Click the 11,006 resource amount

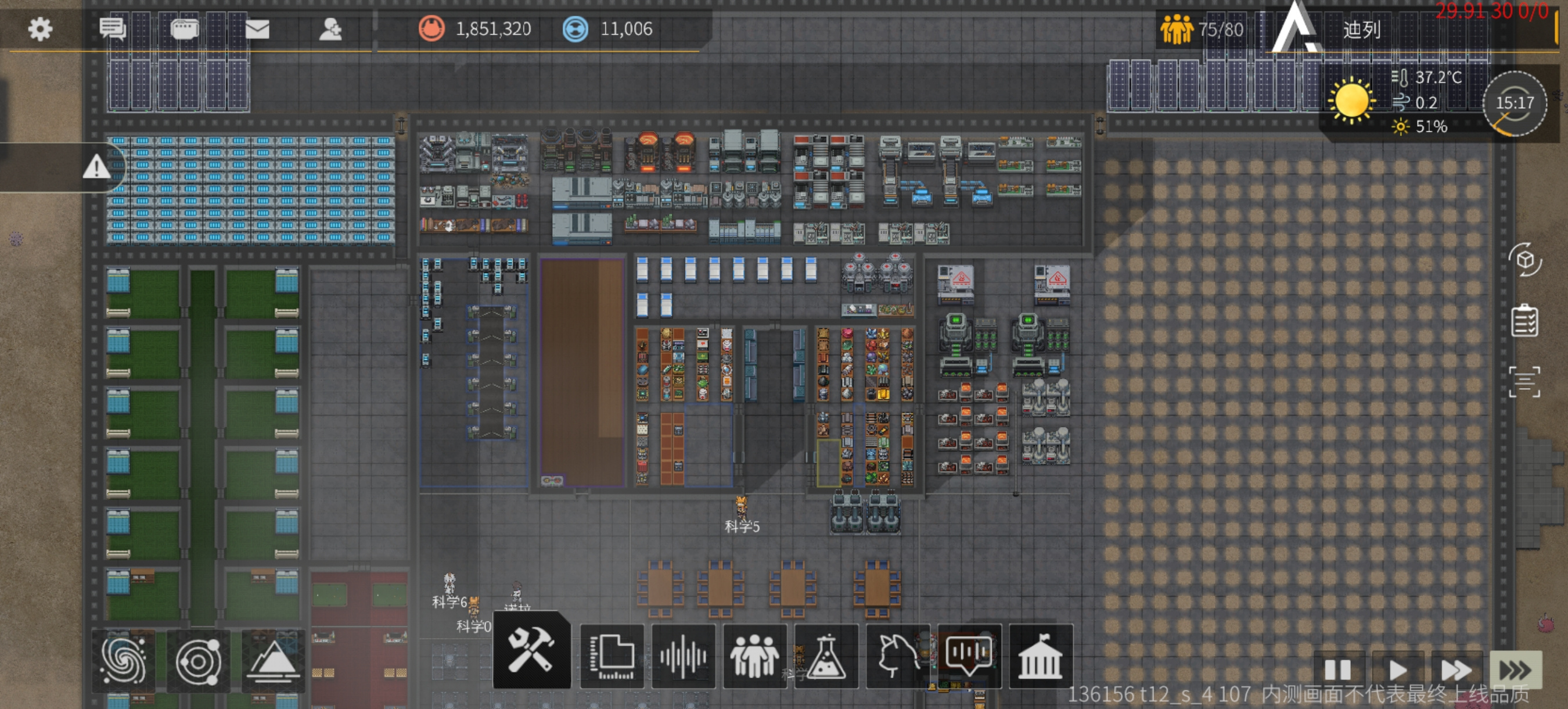[627, 28]
